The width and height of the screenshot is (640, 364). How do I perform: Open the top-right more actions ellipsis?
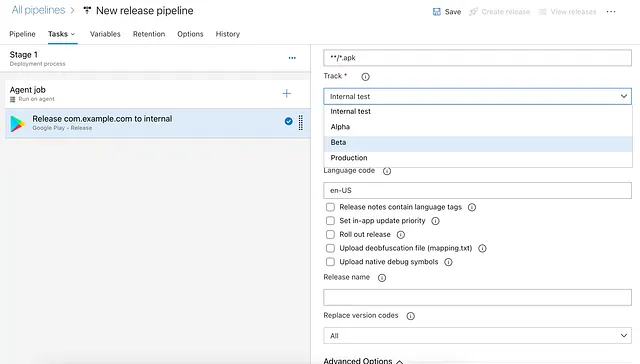[x=611, y=11]
